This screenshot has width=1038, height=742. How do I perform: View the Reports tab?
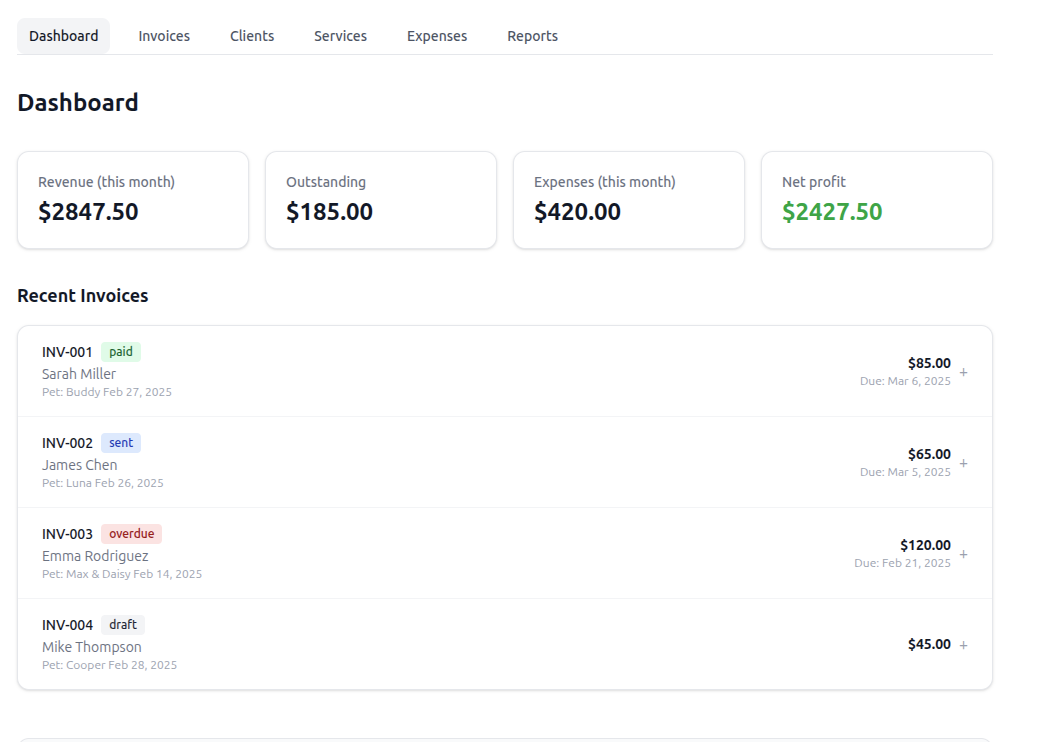(x=532, y=36)
